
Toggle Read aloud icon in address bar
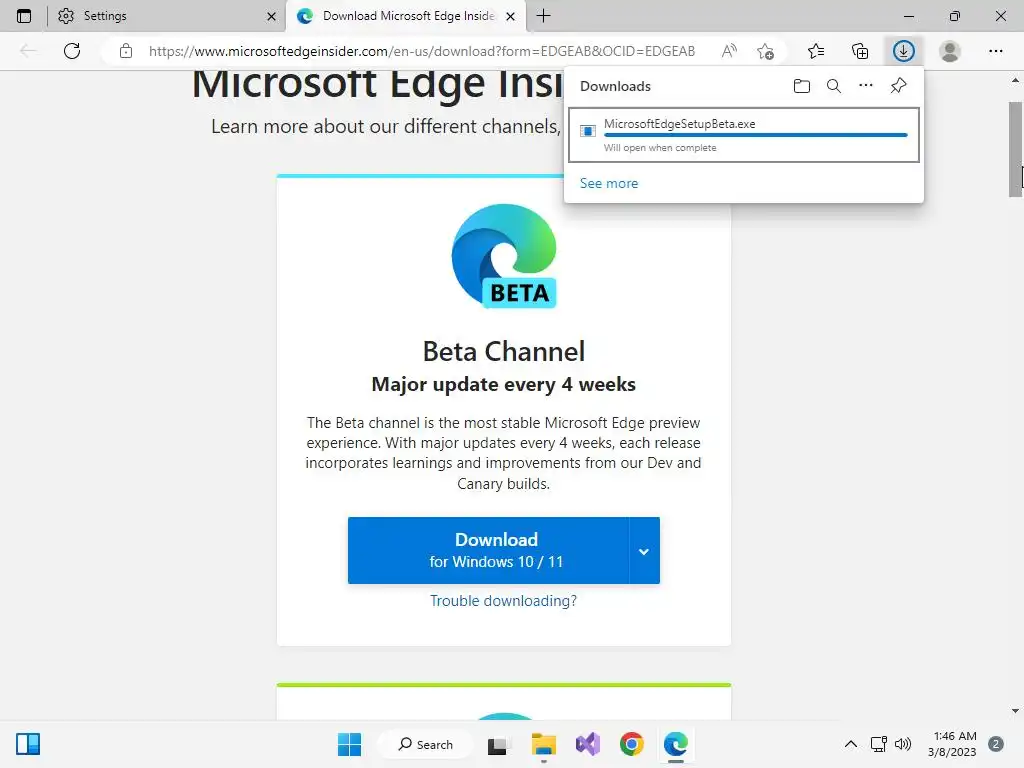point(729,51)
